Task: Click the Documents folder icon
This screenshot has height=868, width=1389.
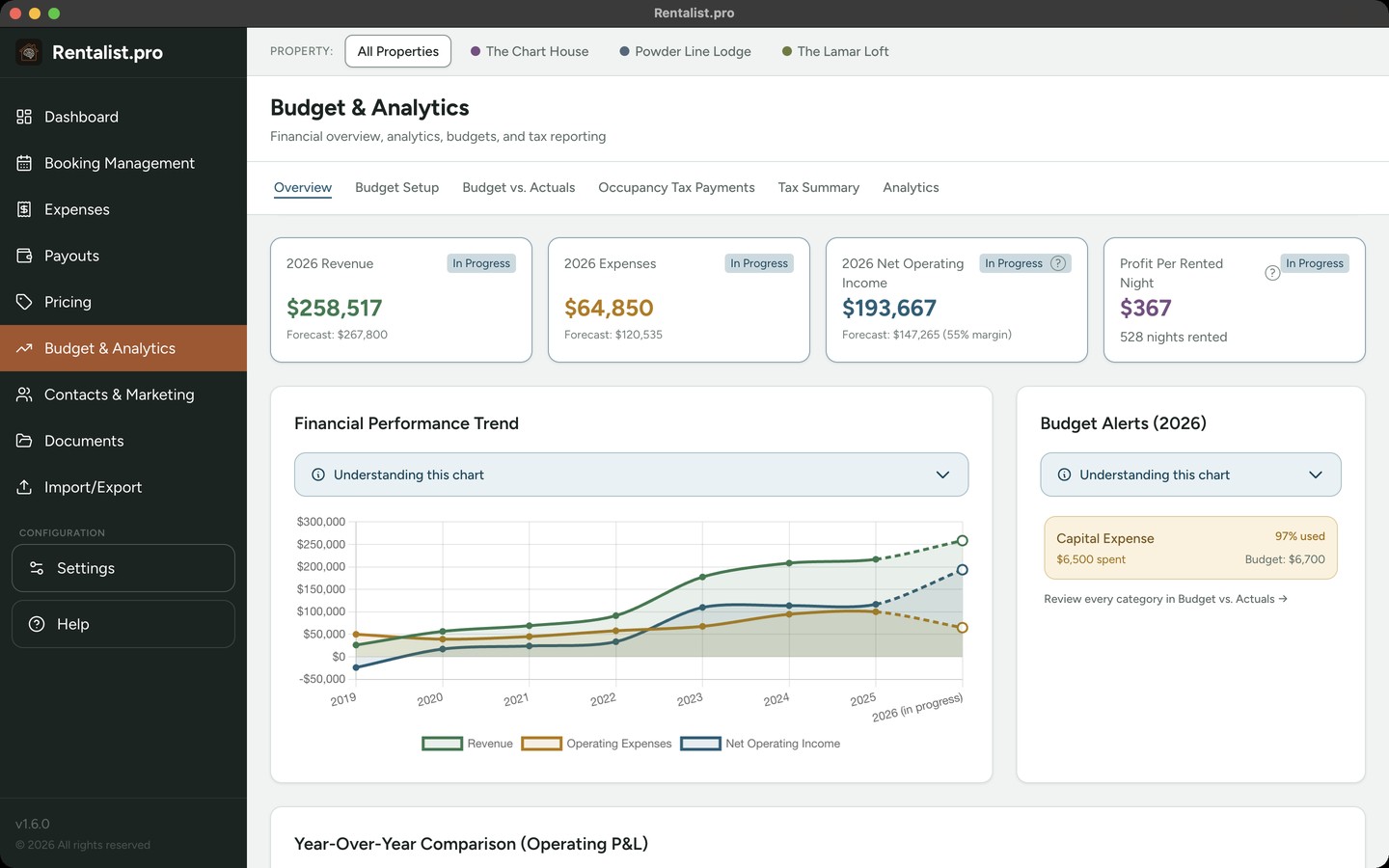Action: click(24, 441)
